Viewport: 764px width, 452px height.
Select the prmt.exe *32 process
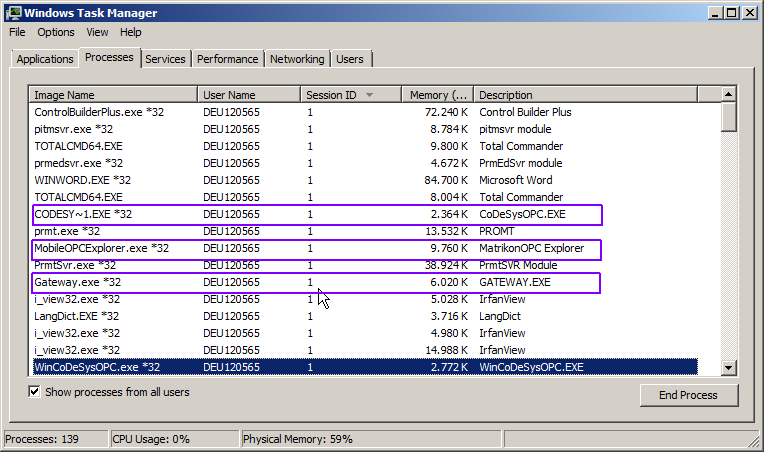(365, 231)
